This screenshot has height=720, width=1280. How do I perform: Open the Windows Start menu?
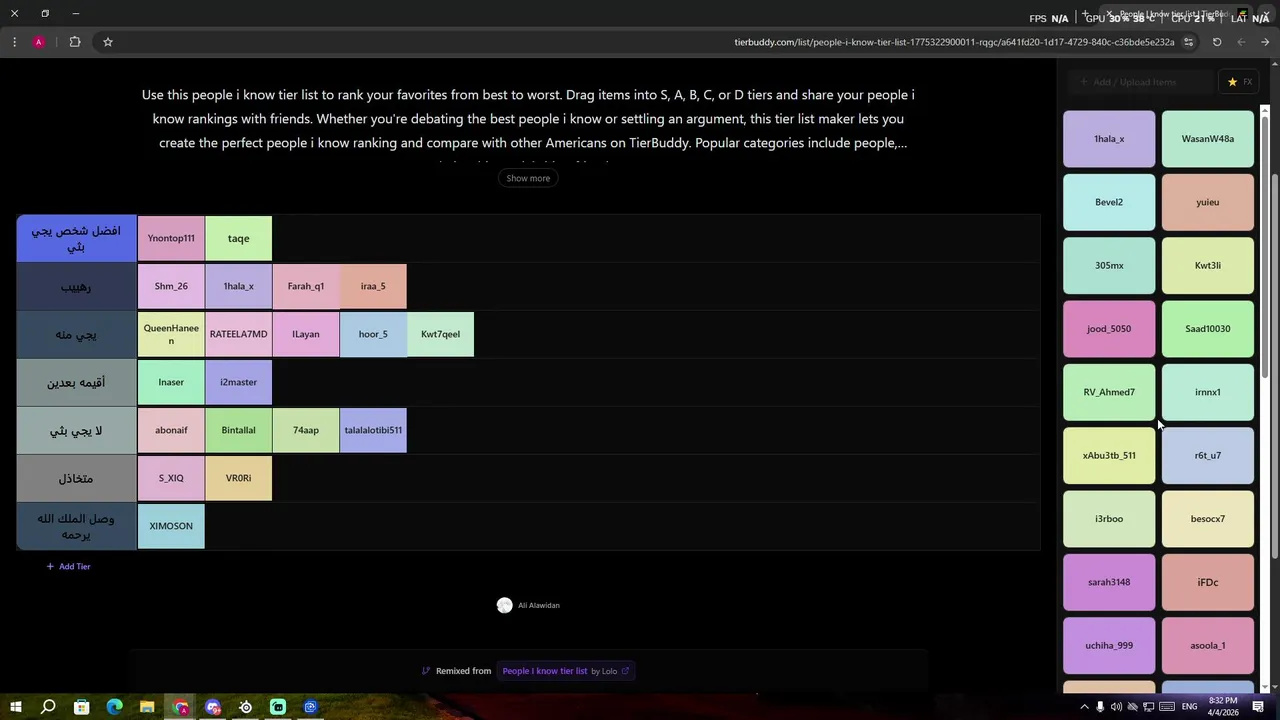[x=16, y=707]
